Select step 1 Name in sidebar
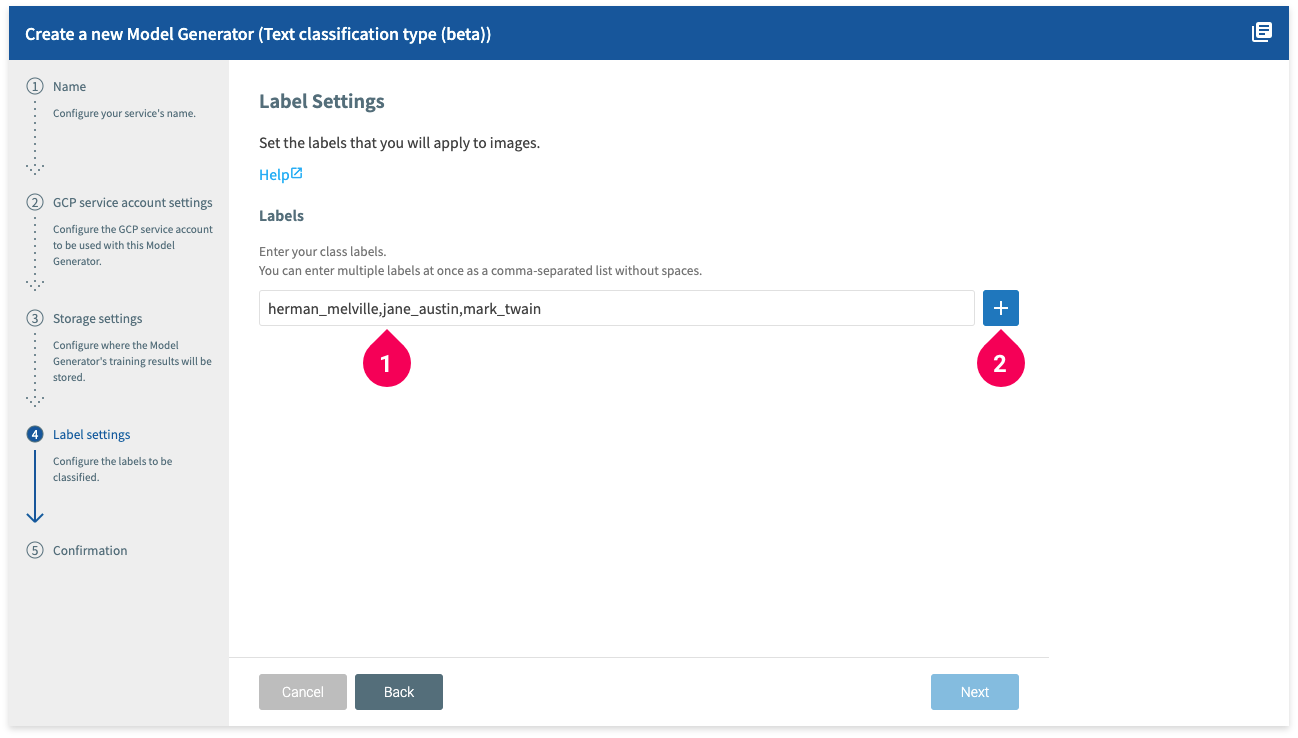 click(70, 87)
